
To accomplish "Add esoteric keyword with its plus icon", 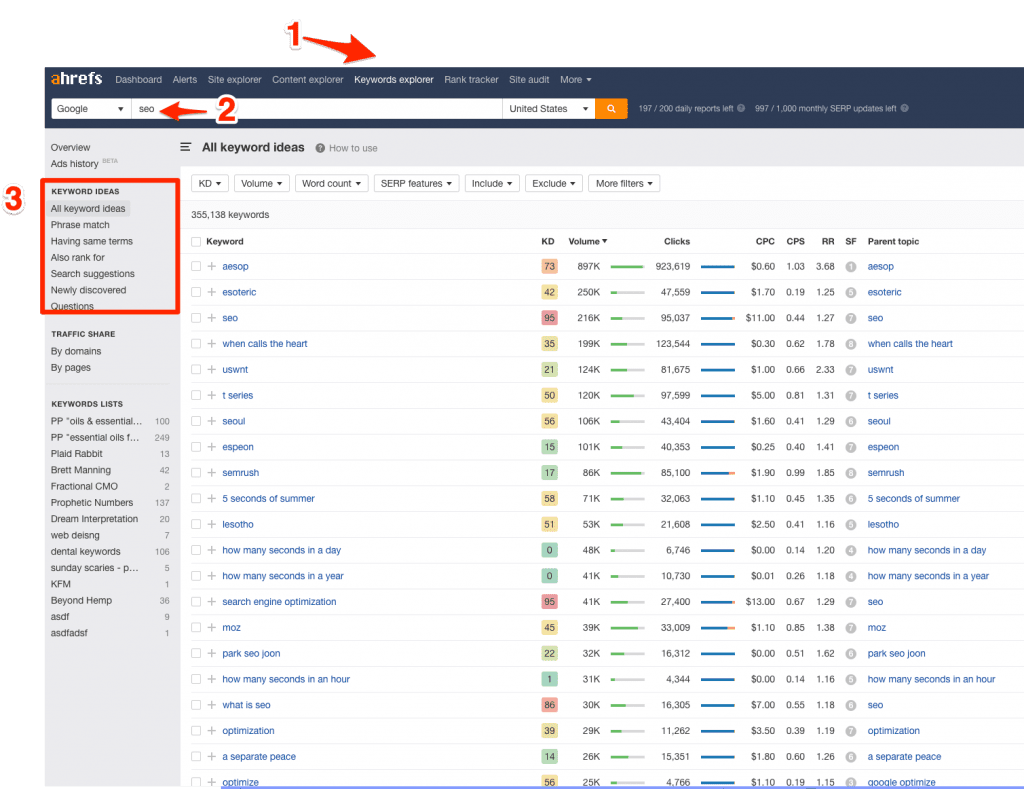I will [x=212, y=292].
